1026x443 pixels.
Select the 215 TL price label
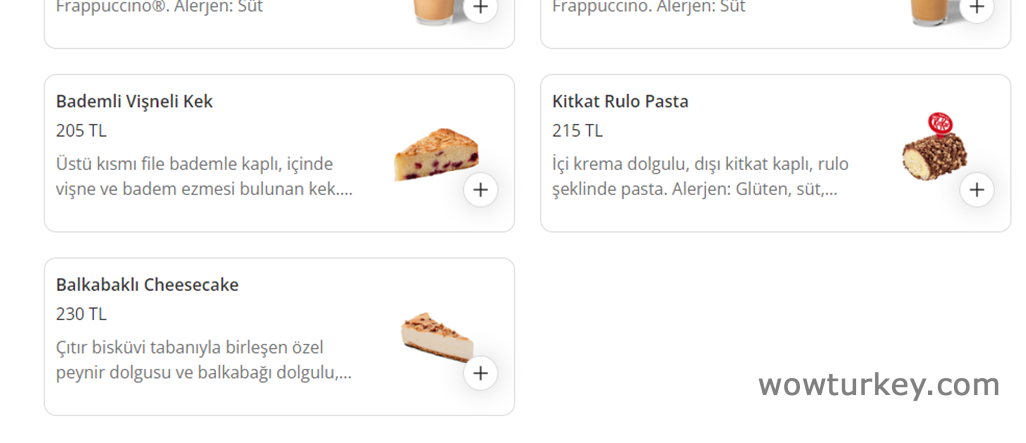(x=577, y=131)
